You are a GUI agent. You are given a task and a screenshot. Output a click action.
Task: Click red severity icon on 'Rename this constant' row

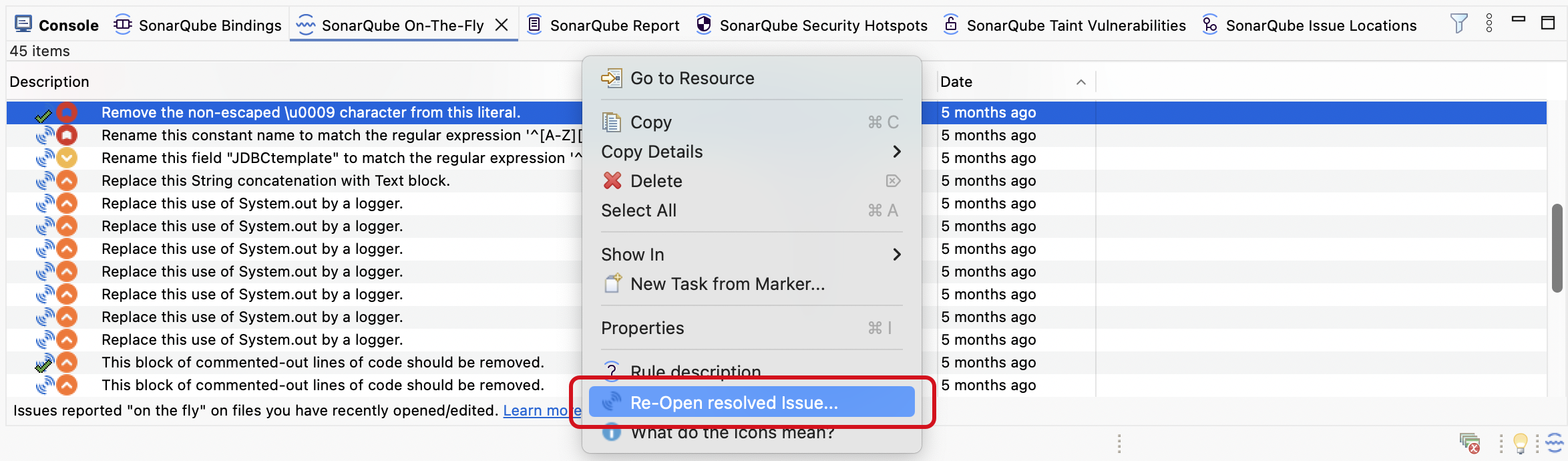pyautogui.click(x=66, y=135)
